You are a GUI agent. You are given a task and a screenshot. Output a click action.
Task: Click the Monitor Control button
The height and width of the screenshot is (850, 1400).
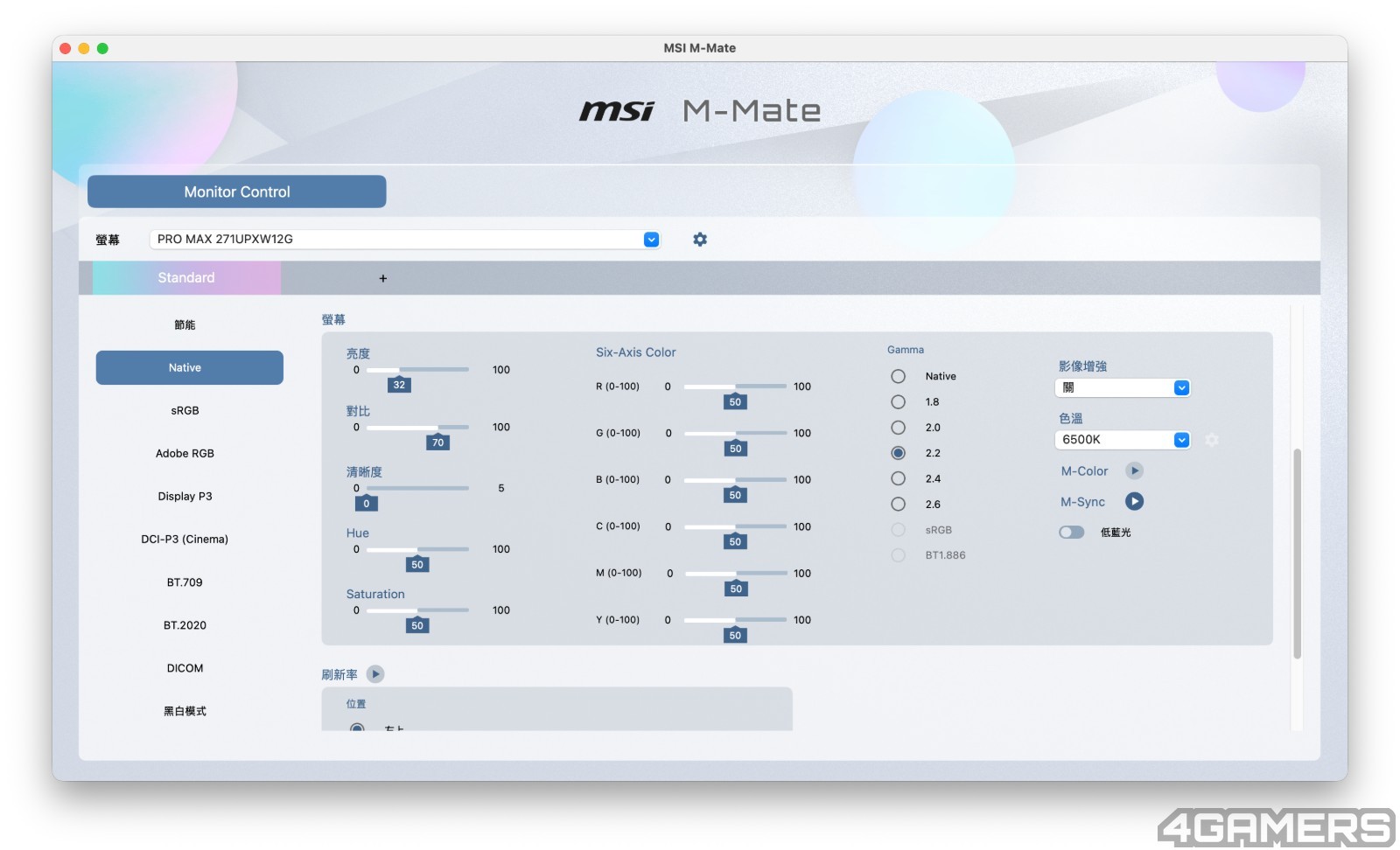coord(237,192)
